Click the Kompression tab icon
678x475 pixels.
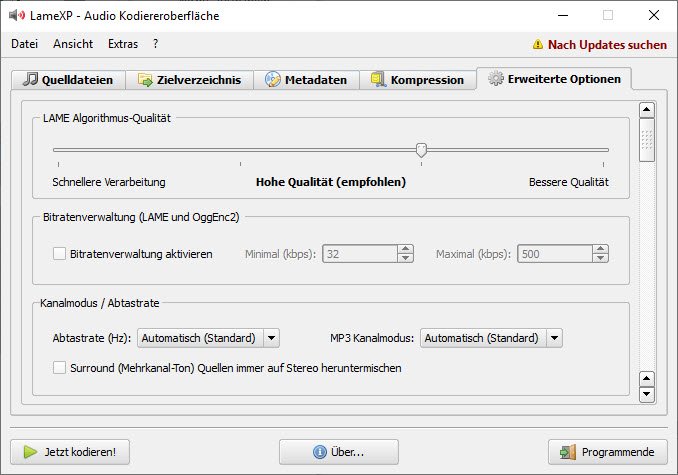coord(379,80)
